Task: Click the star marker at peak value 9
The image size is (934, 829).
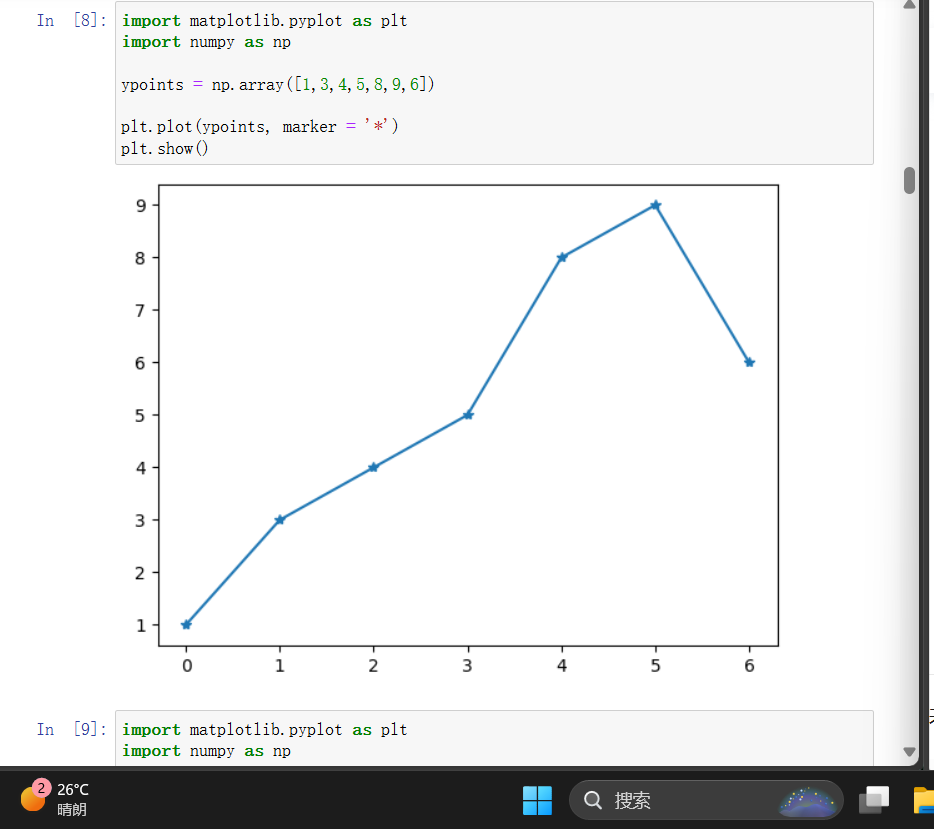Action: coord(655,205)
